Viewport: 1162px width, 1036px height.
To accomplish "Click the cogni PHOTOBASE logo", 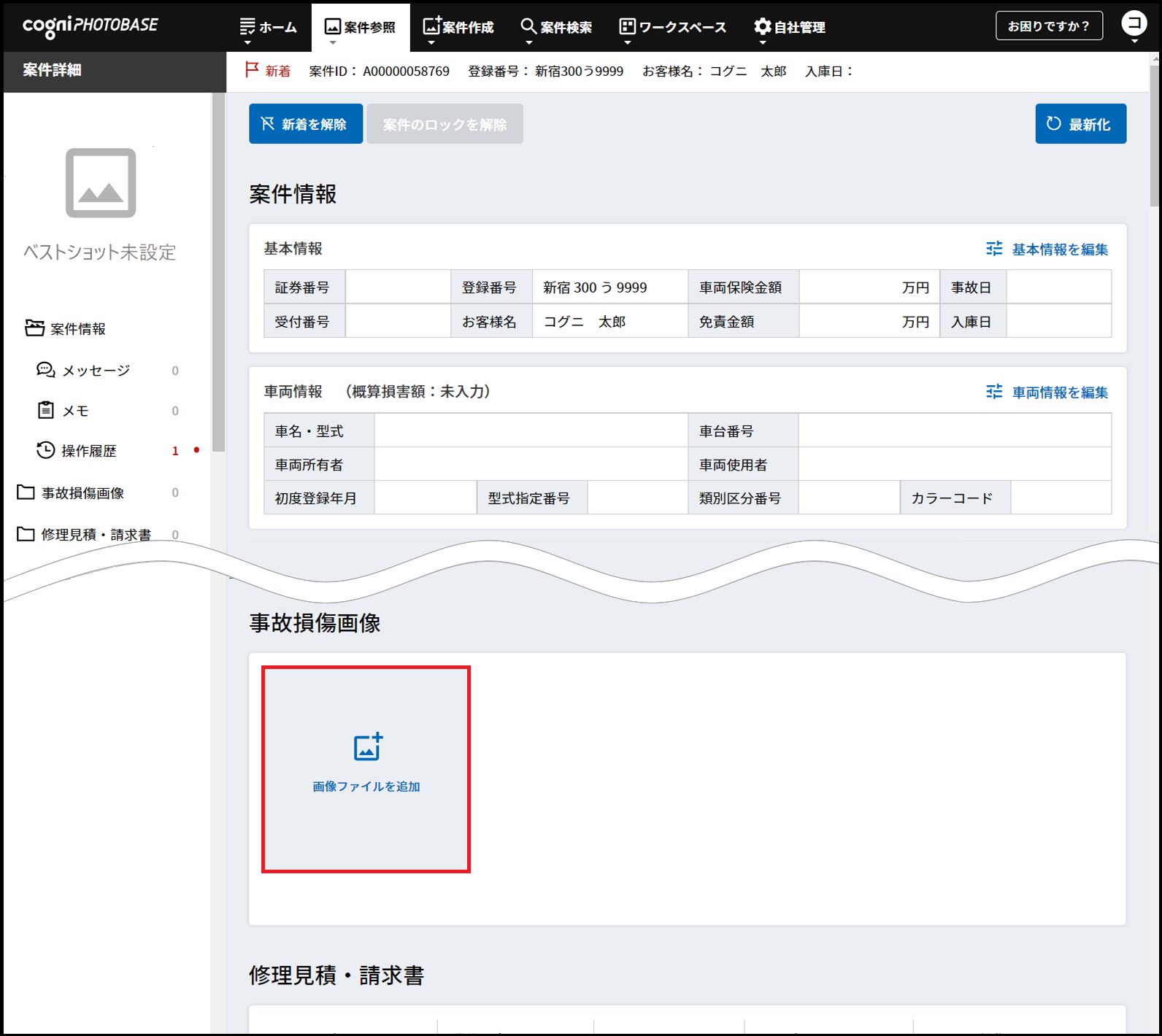I will 90,26.
